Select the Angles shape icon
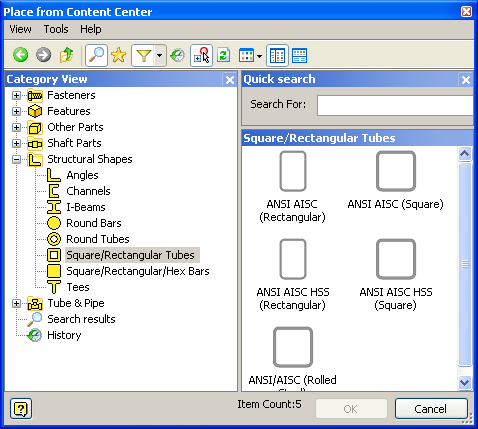 click(54, 175)
